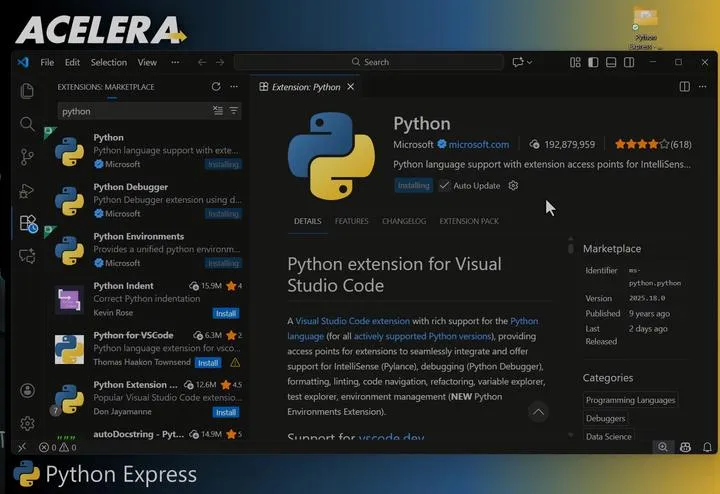Click the scroll-to-top arrow button
Screen dimensions: 720x494
point(538,412)
